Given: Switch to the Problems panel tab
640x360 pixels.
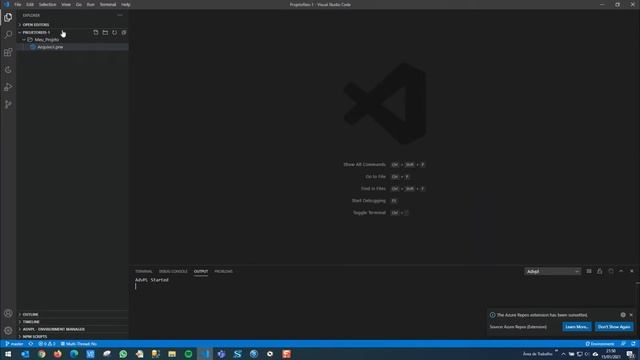Looking at the screenshot, I should (224, 271).
